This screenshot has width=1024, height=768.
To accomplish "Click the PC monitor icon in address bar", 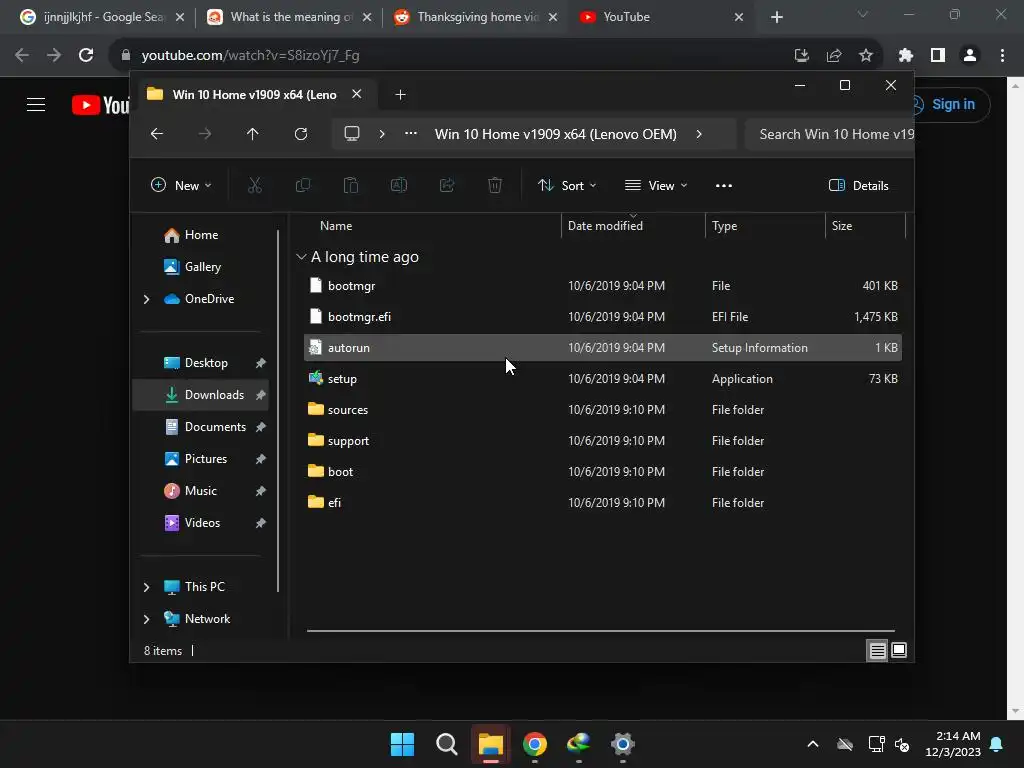I will tap(352, 134).
